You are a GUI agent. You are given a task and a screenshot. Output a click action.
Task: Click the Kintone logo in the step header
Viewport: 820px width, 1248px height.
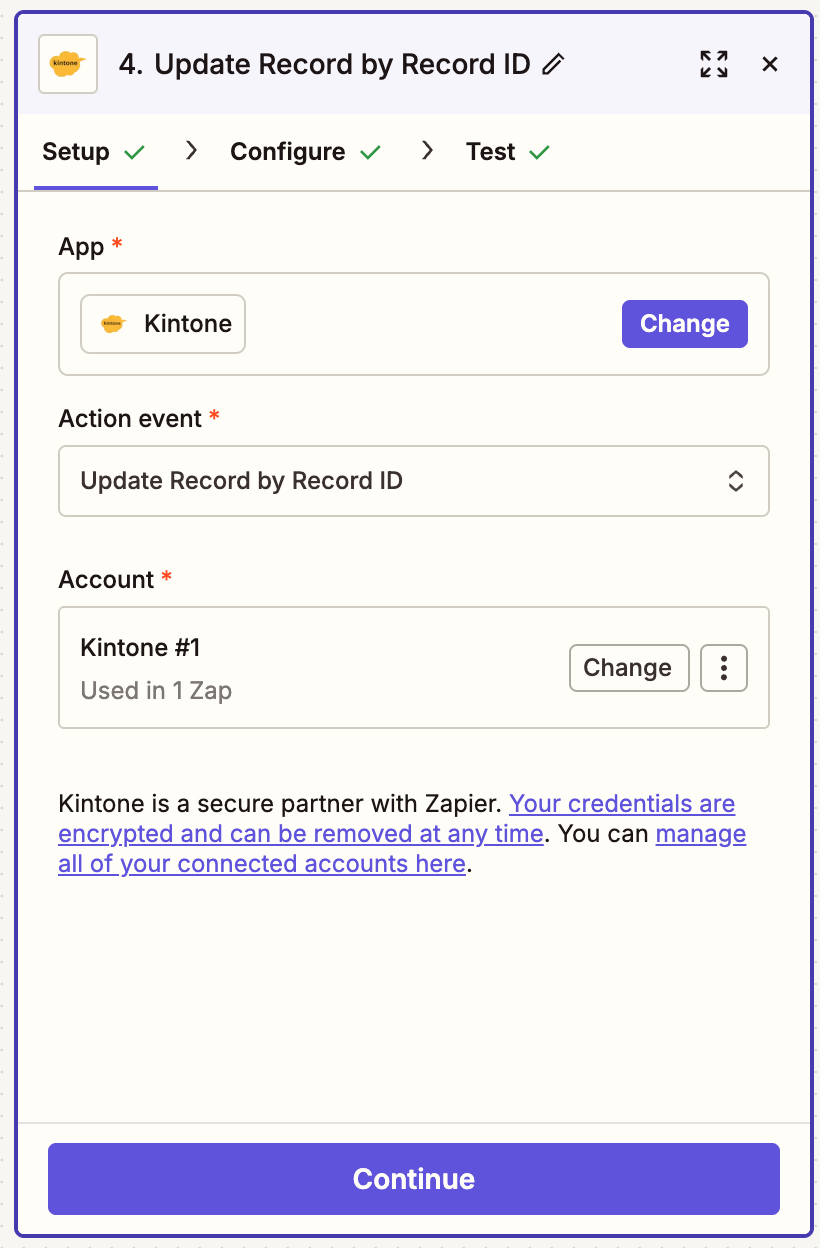click(66, 63)
